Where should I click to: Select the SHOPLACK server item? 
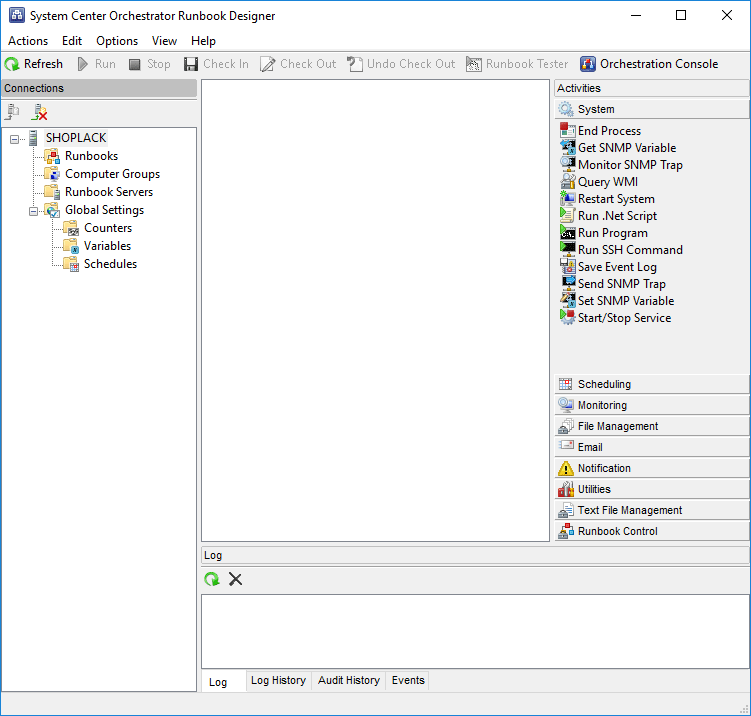pyautogui.click(x=76, y=138)
